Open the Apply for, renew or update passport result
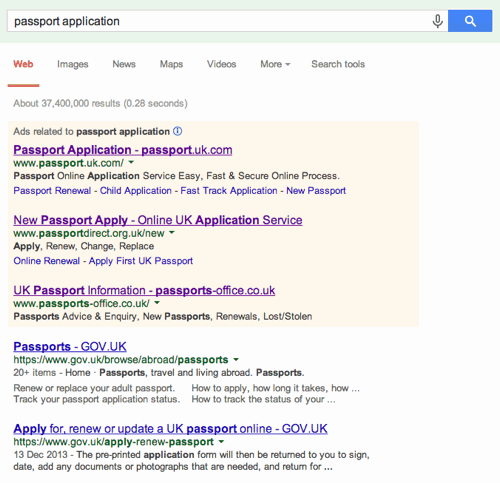 pos(170,429)
